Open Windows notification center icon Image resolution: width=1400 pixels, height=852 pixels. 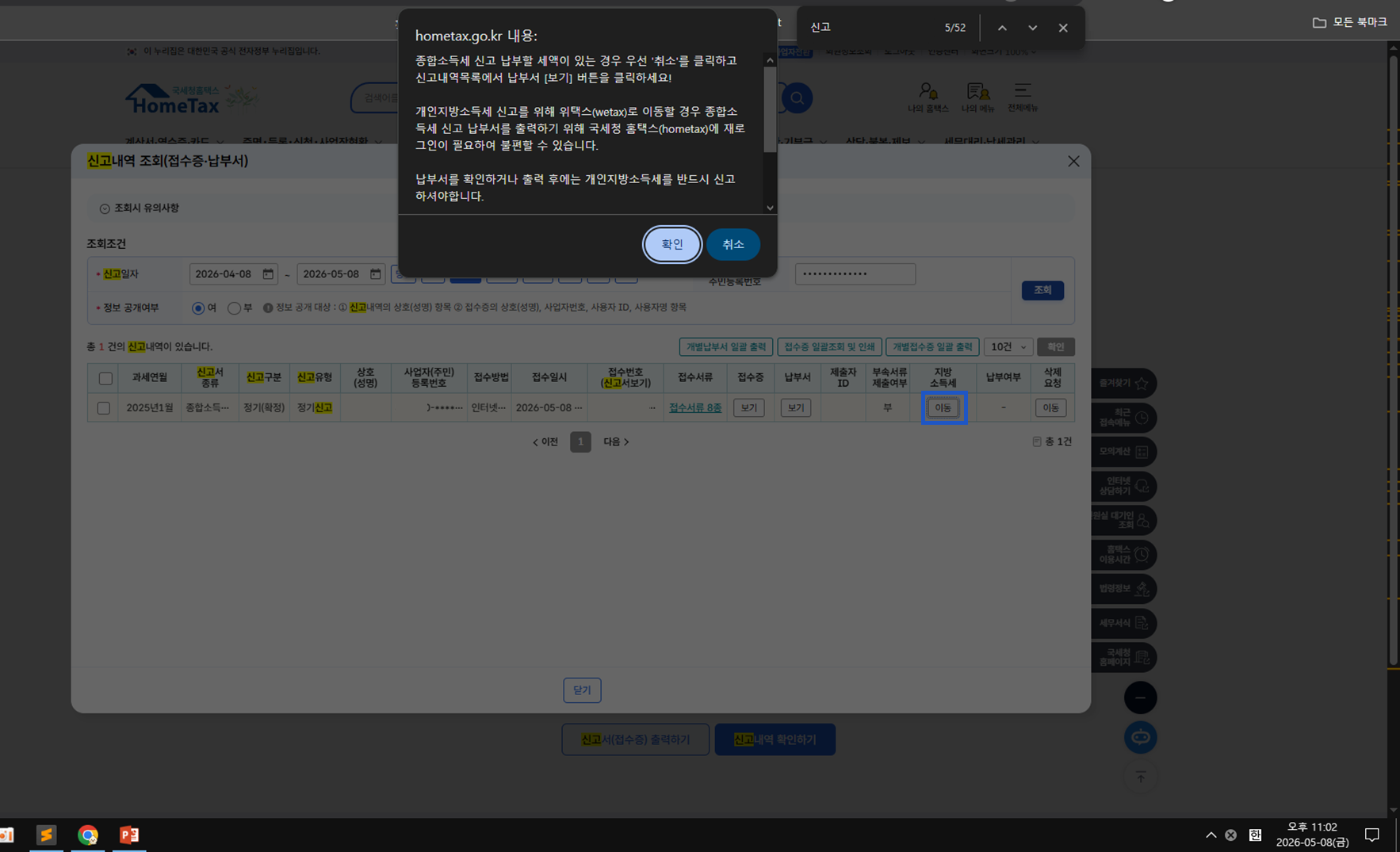coord(1371,835)
